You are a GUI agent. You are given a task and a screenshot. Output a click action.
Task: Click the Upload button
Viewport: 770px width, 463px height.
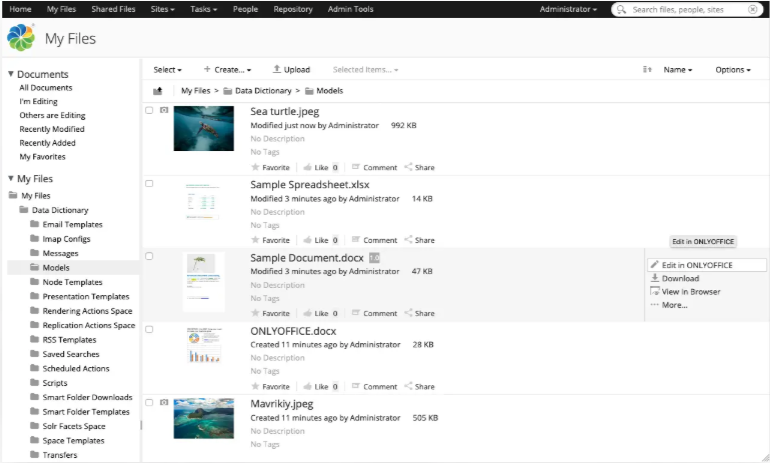(291, 70)
